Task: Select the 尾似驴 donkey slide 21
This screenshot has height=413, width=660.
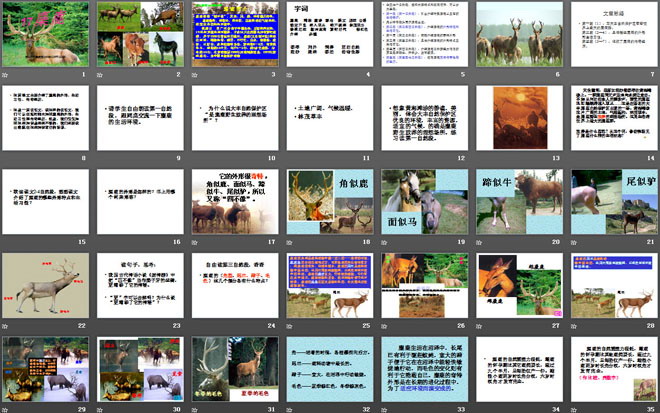Action: tap(614, 202)
